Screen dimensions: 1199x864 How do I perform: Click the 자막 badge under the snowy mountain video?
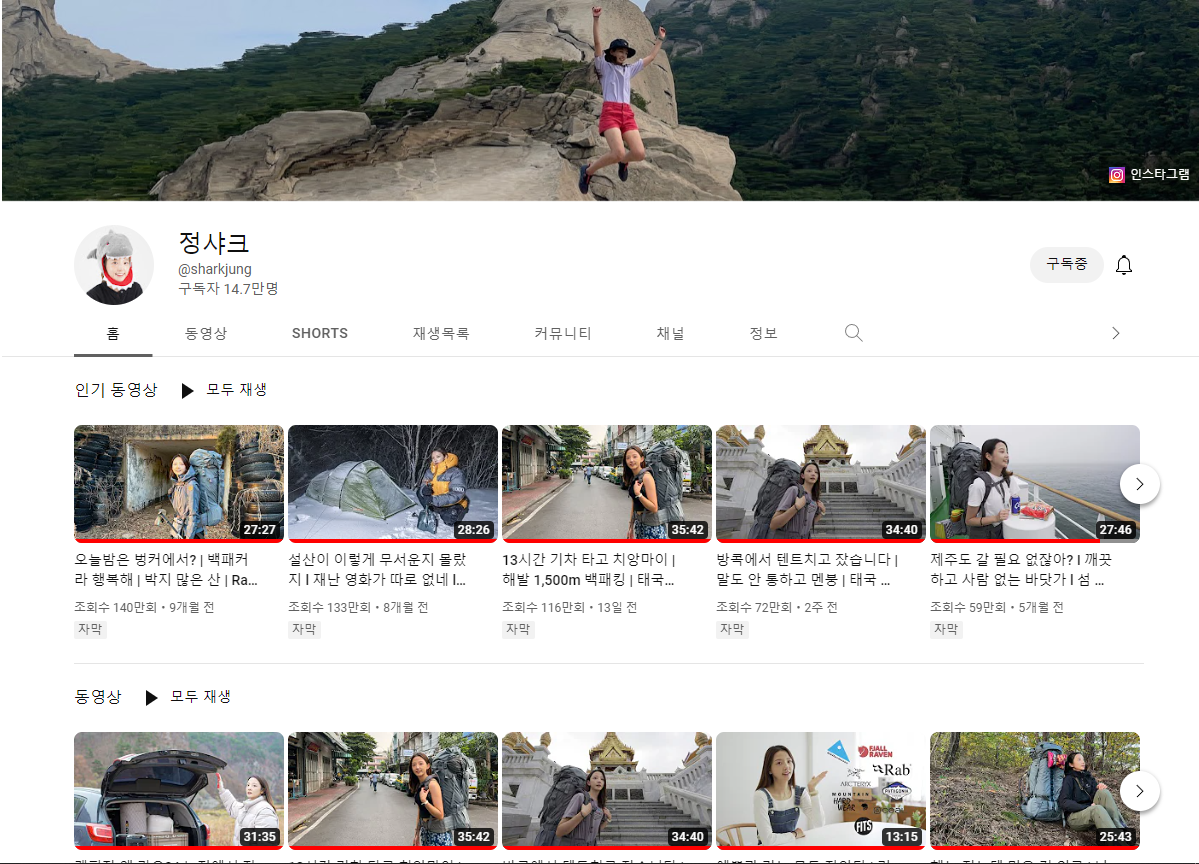tap(304, 629)
